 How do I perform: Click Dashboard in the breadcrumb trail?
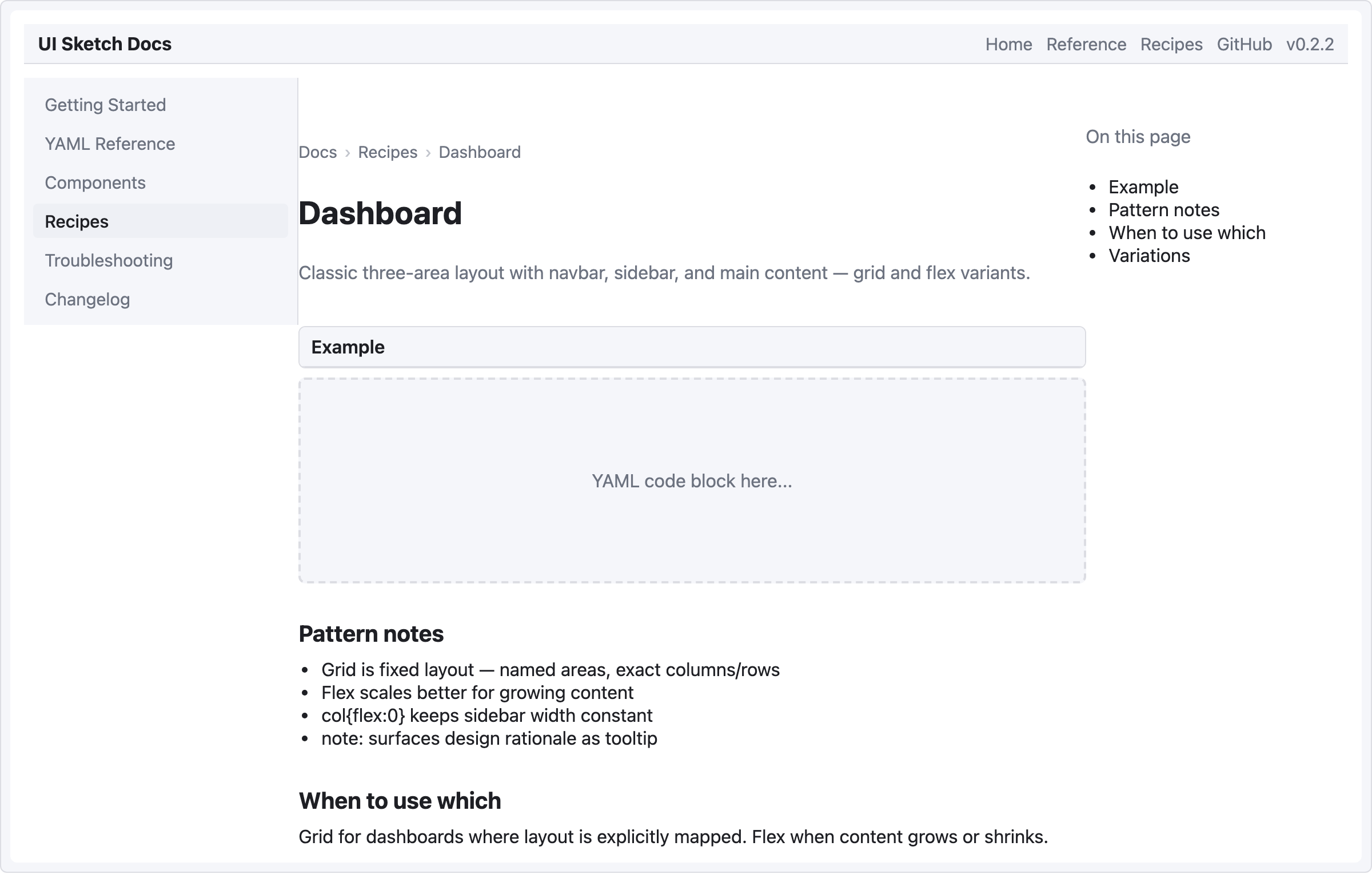pyautogui.click(x=479, y=152)
